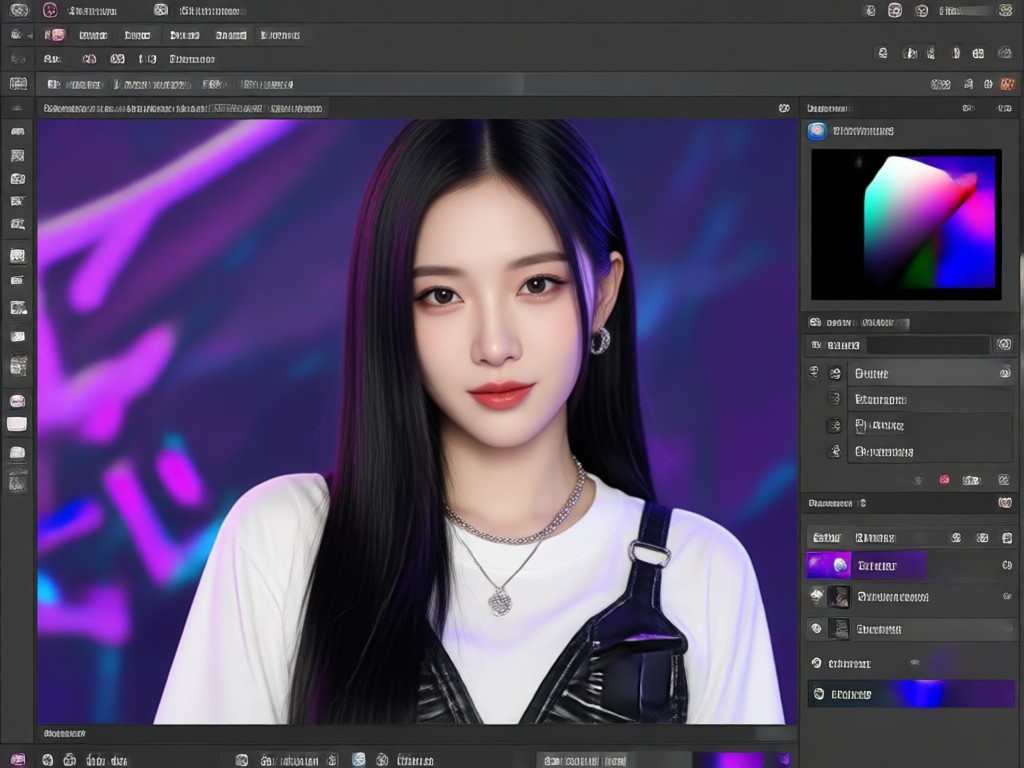Screen dimensions: 1024x768
Task: Click the round icon ending the canvas title bar
Action: [x=784, y=108]
